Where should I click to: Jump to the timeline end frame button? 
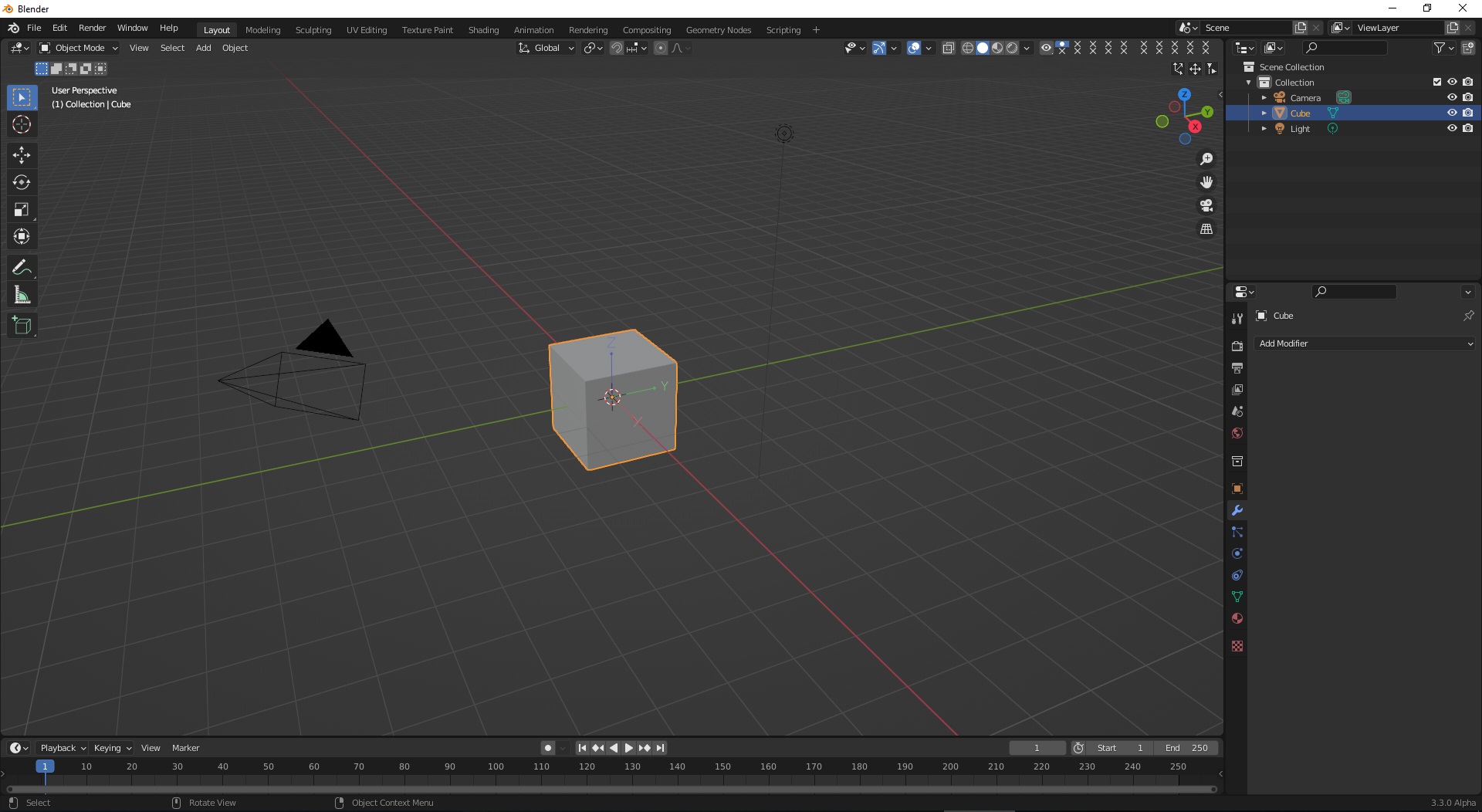click(x=661, y=748)
